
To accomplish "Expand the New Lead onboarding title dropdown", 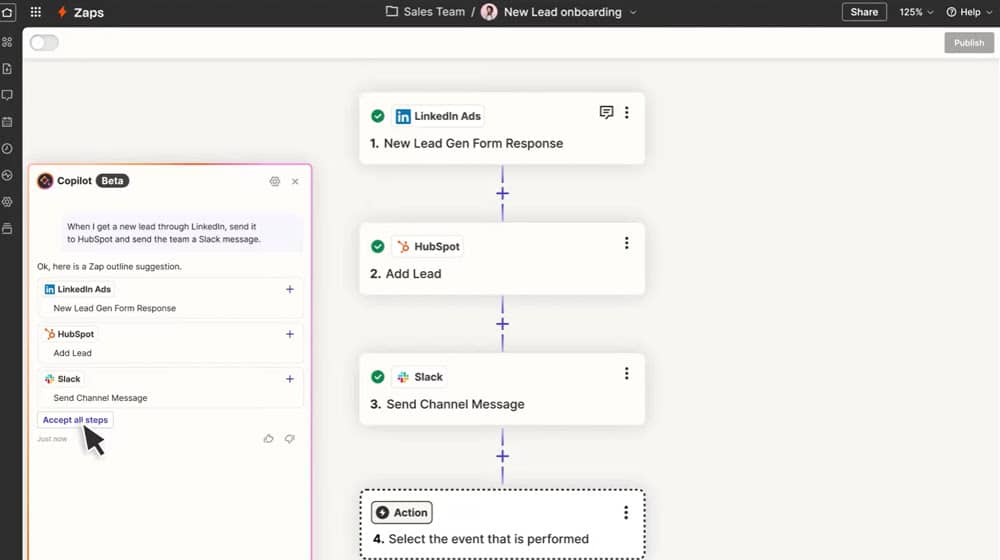I will click(633, 12).
